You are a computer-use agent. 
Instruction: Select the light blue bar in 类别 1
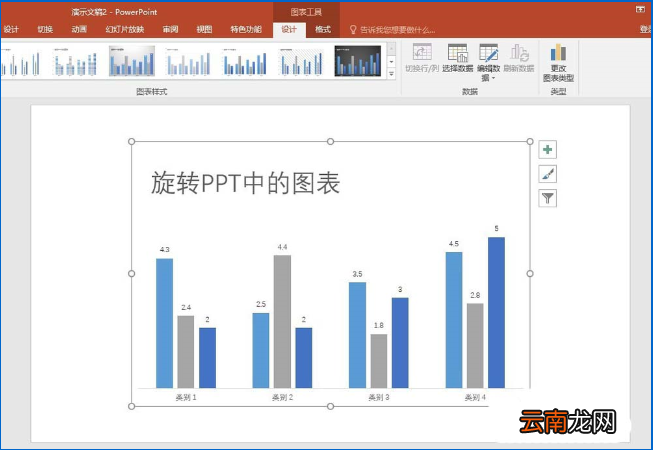[x=164, y=323]
